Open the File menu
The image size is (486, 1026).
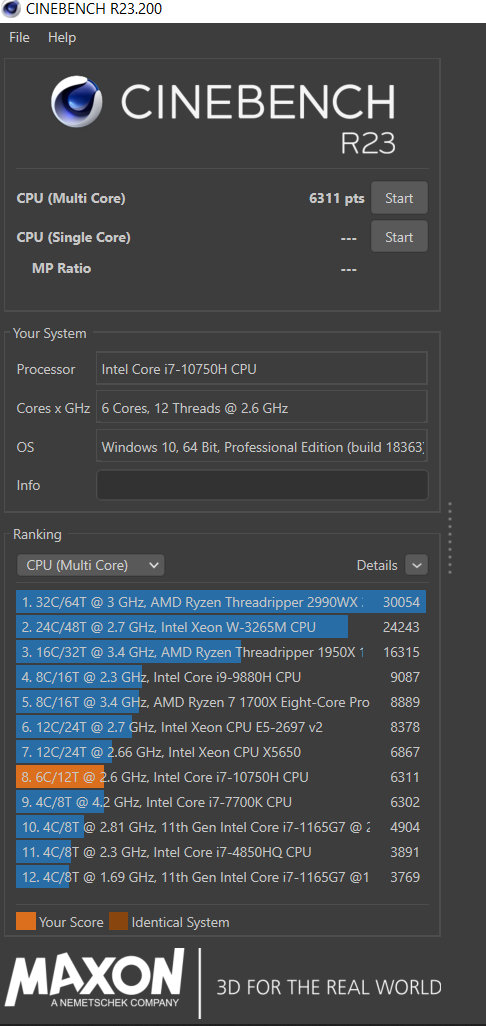coord(19,37)
